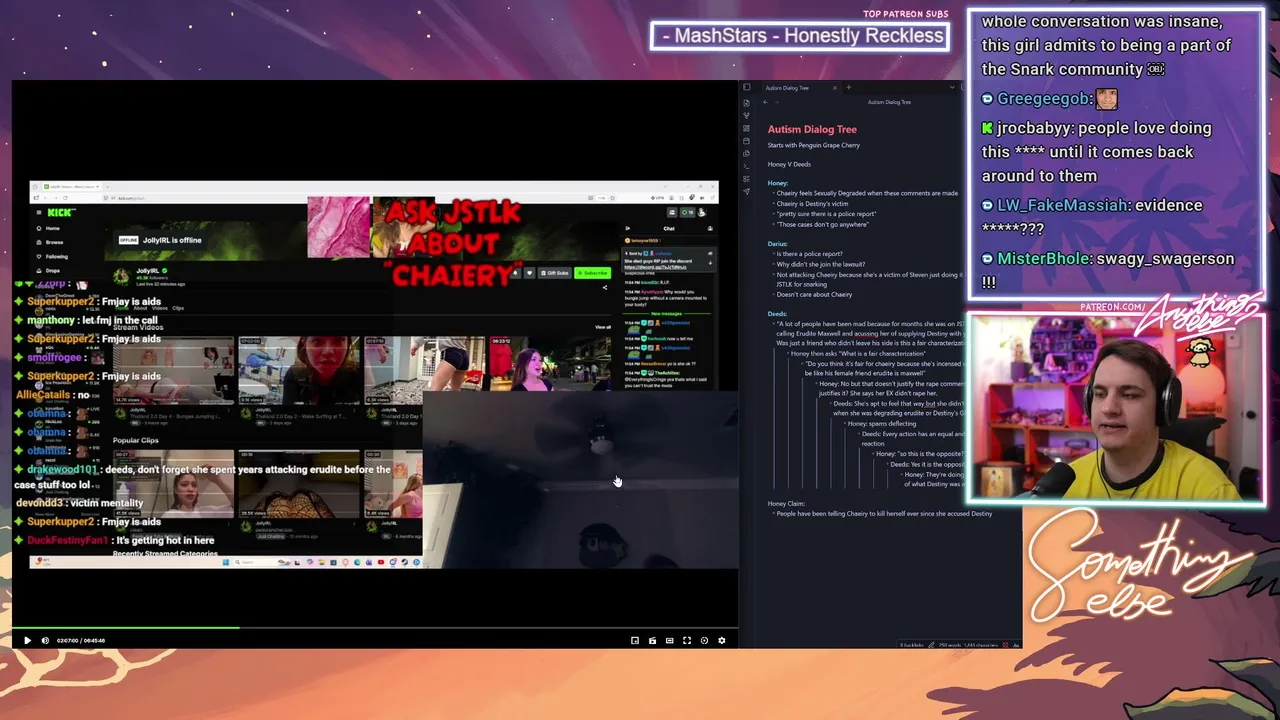Open the JollyIRL channel avatar
1280x720 pixels.
point(121,276)
